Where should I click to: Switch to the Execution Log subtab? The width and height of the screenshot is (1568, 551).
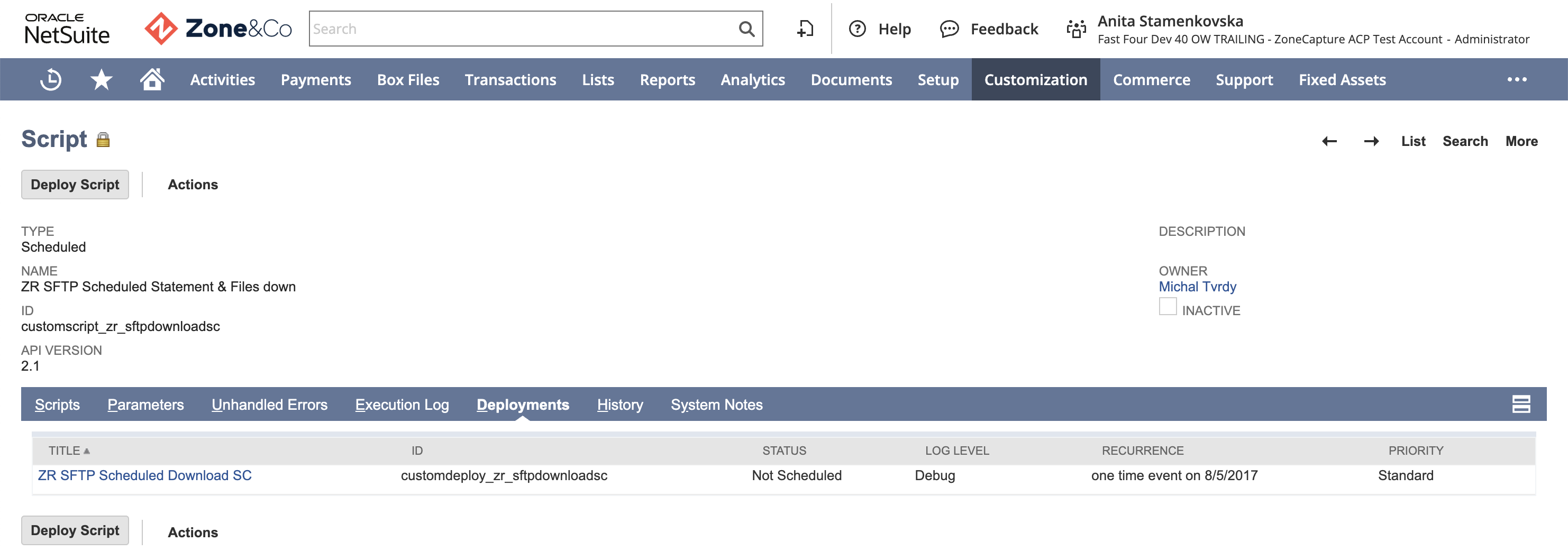coord(402,405)
